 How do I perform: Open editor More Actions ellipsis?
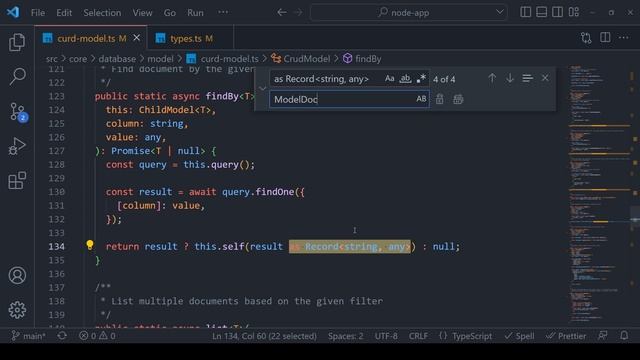624,38
